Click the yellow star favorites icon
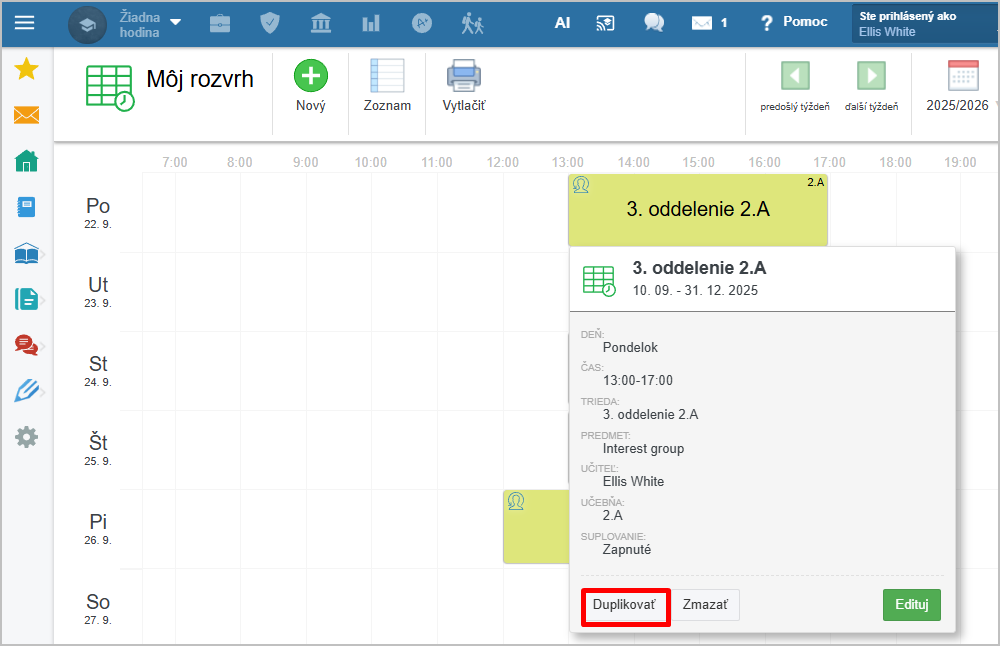 pyautogui.click(x=26, y=69)
